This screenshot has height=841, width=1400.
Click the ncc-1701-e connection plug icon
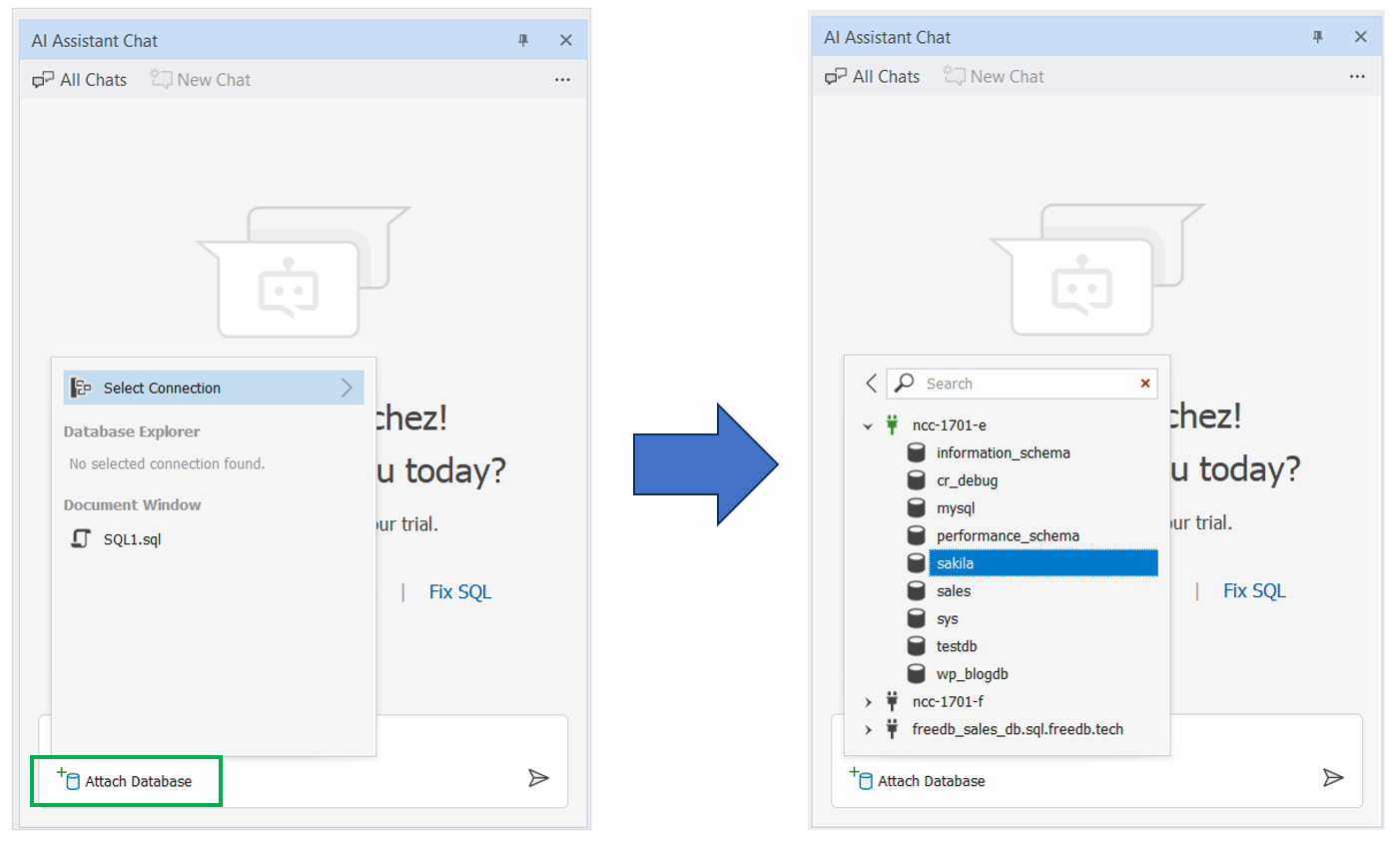coord(892,425)
